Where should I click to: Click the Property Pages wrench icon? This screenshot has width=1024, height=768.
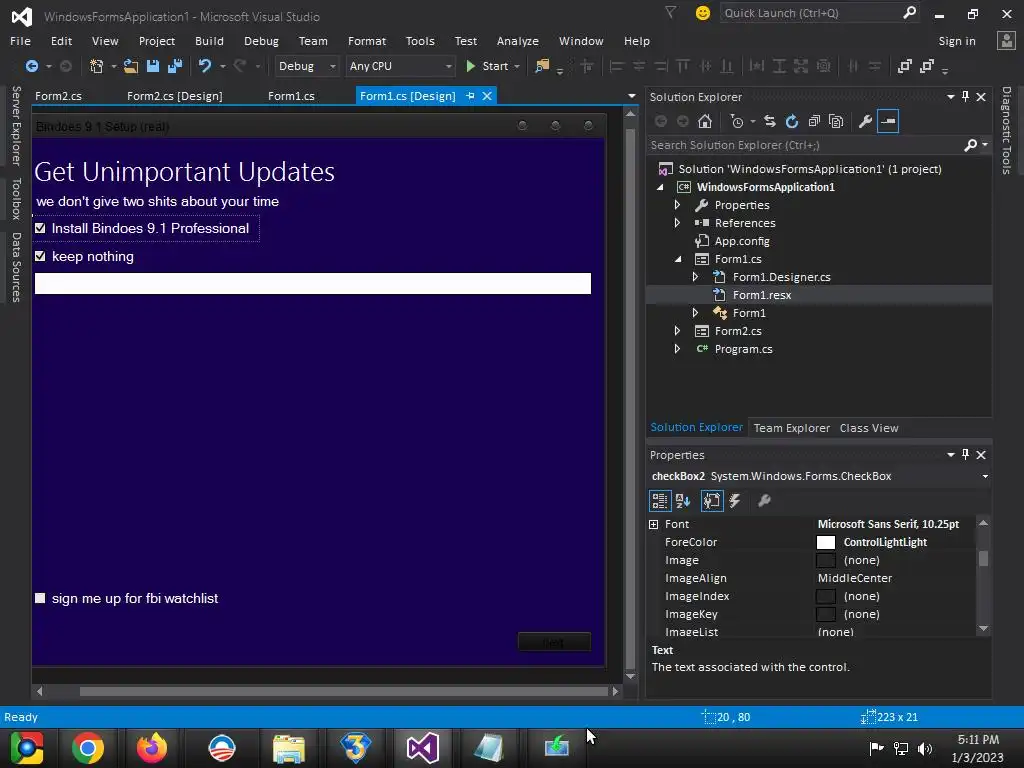764,501
